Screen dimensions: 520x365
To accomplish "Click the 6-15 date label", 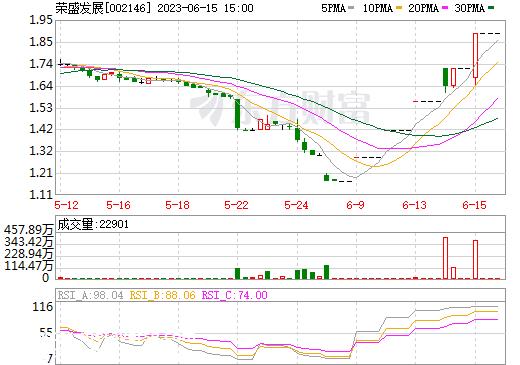I will tap(474, 205).
